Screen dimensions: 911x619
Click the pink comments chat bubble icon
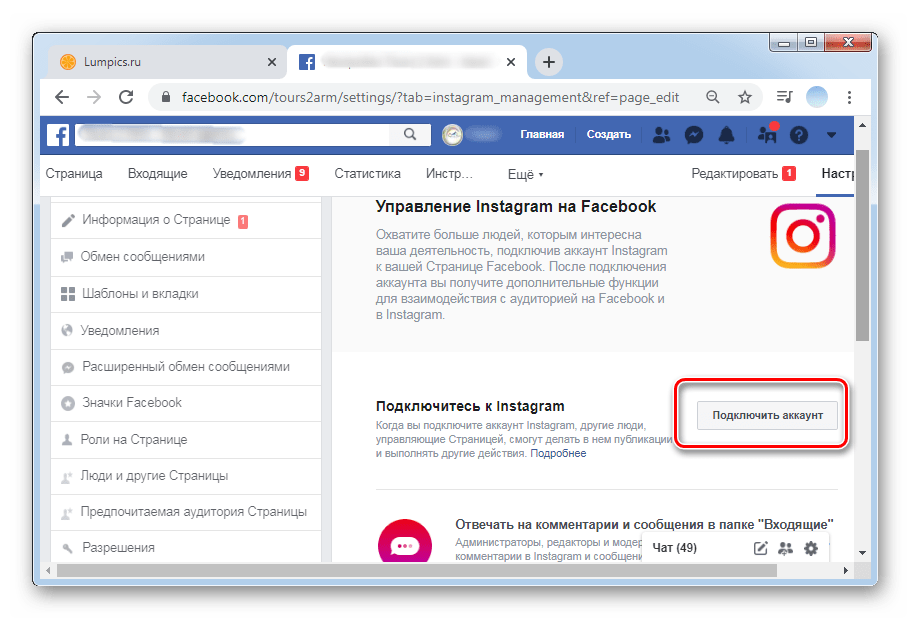click(x=405, y=542)
